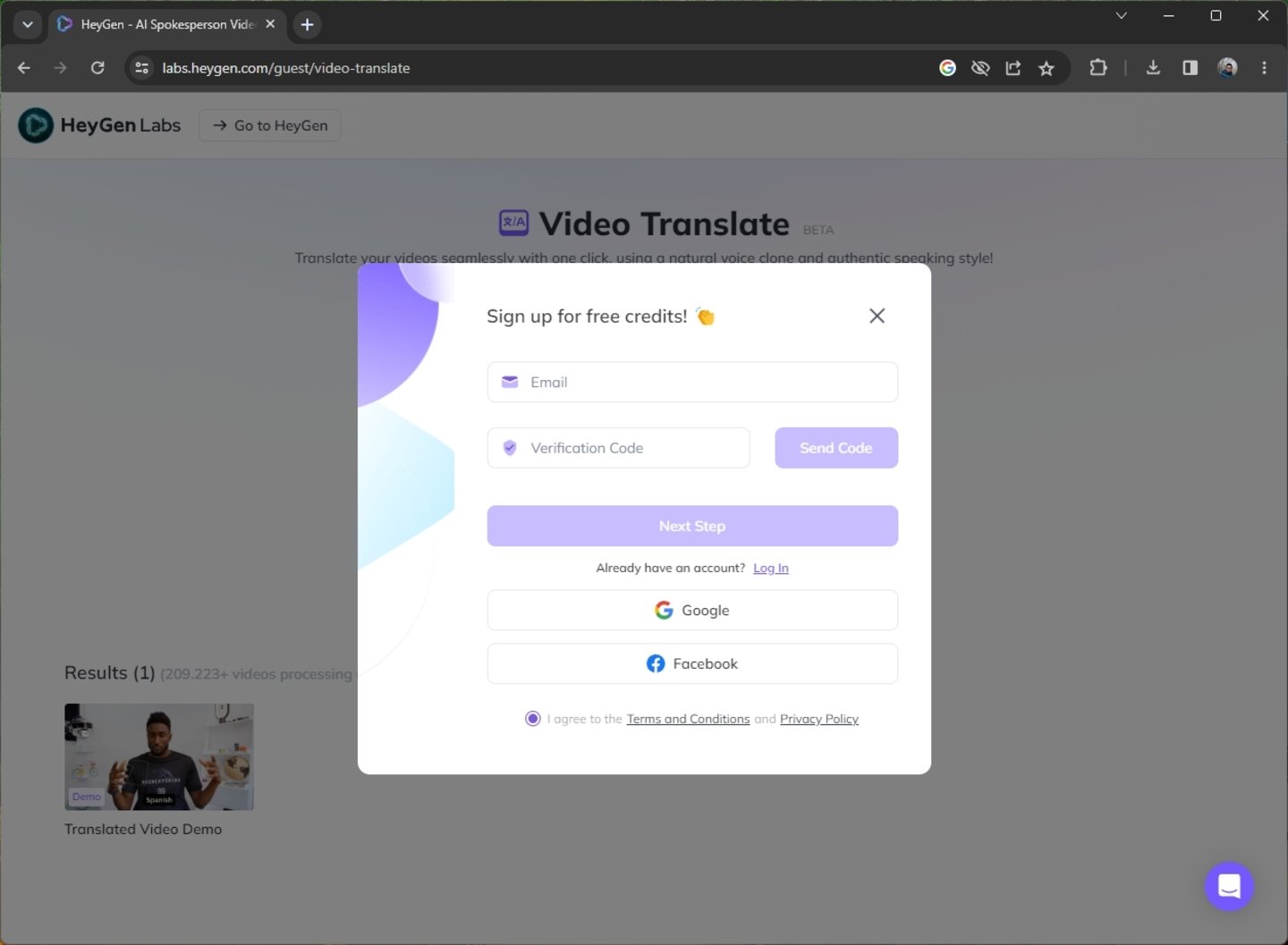The height and width of the screenshot is (945, 1288).
Task: Toggle the agree to terms radio button
Action: (532, 718)
